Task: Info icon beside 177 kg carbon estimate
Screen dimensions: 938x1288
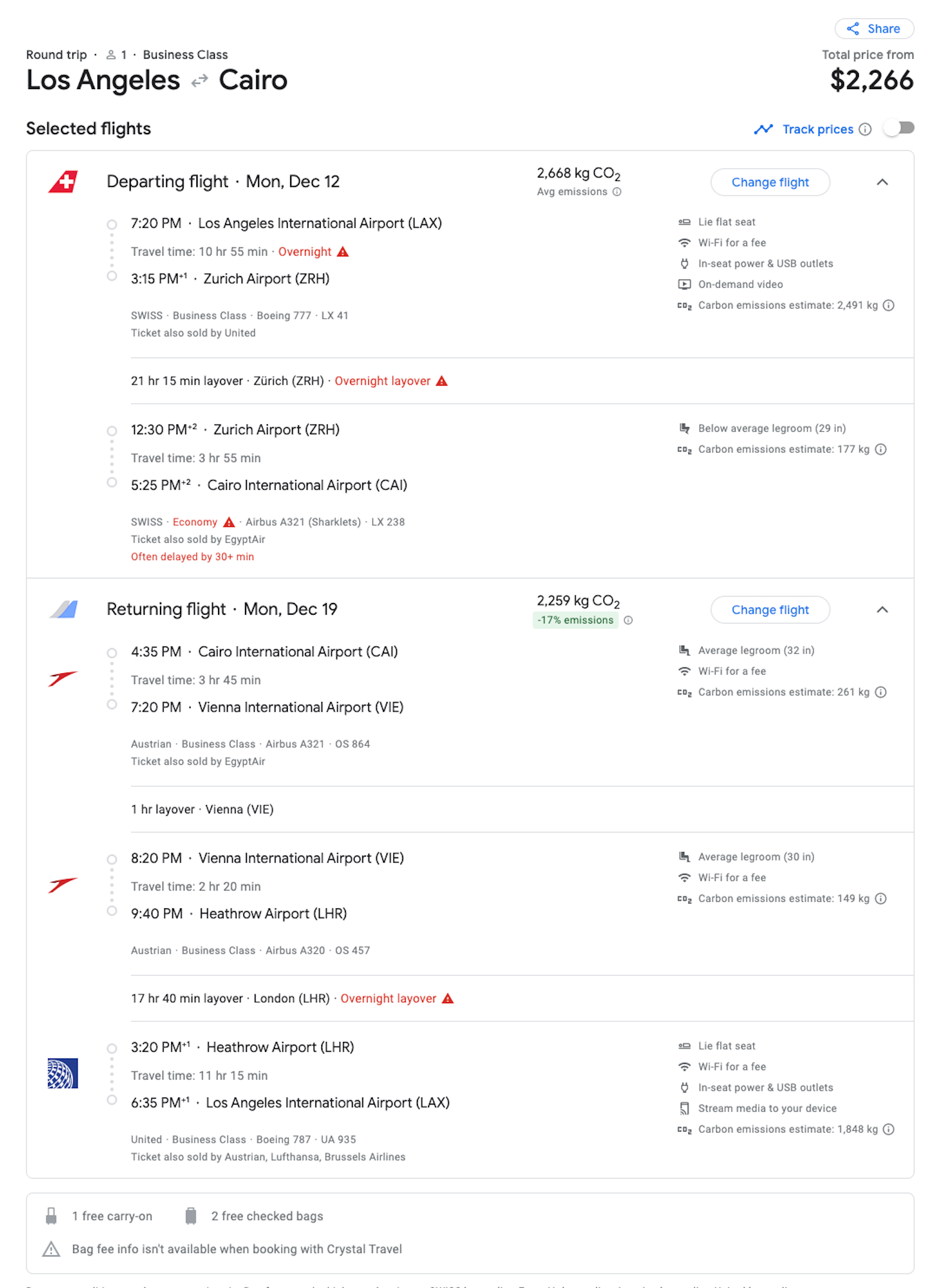Action: 881,449
